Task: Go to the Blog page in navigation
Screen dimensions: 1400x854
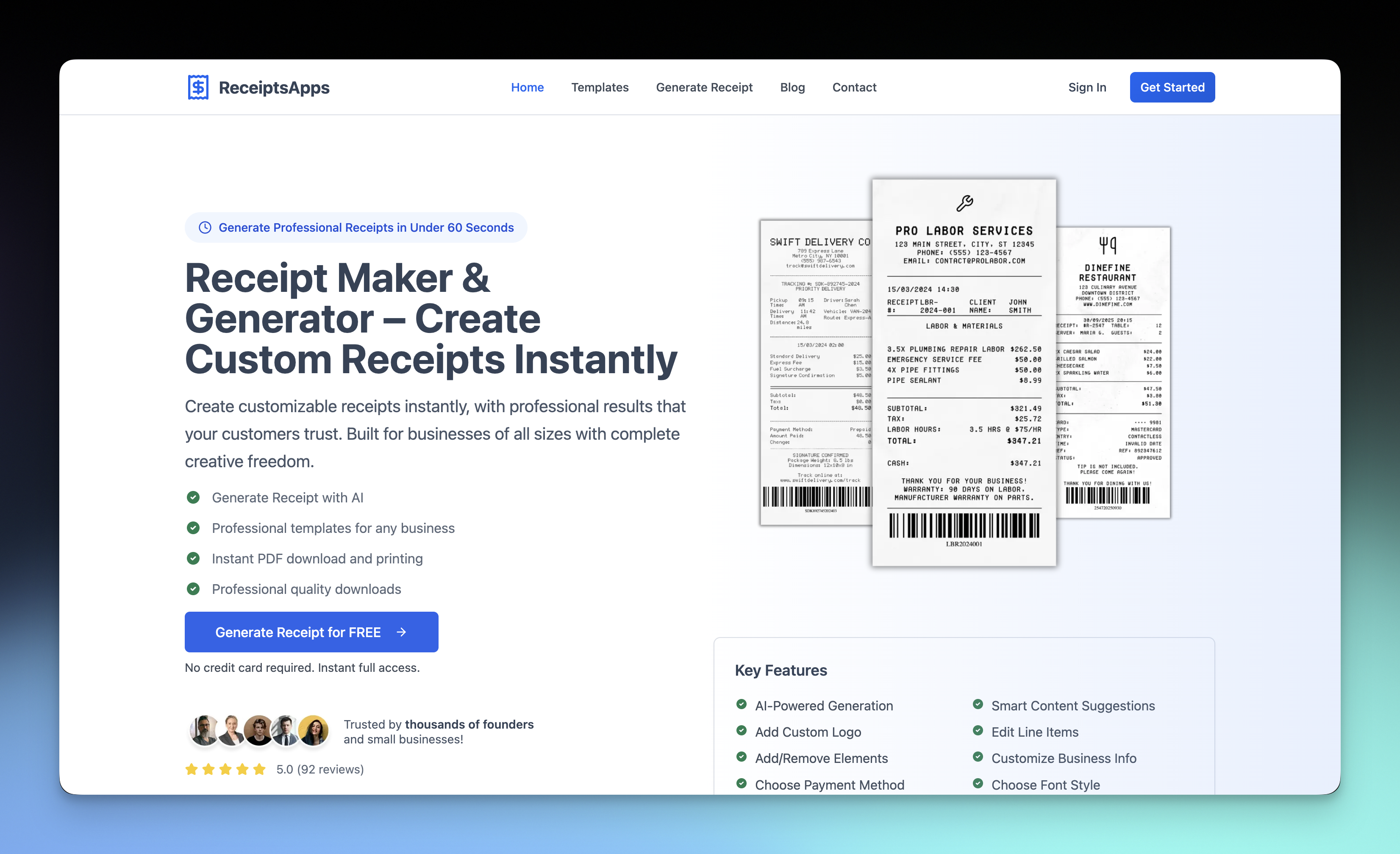Action: (x=792, y=88)
